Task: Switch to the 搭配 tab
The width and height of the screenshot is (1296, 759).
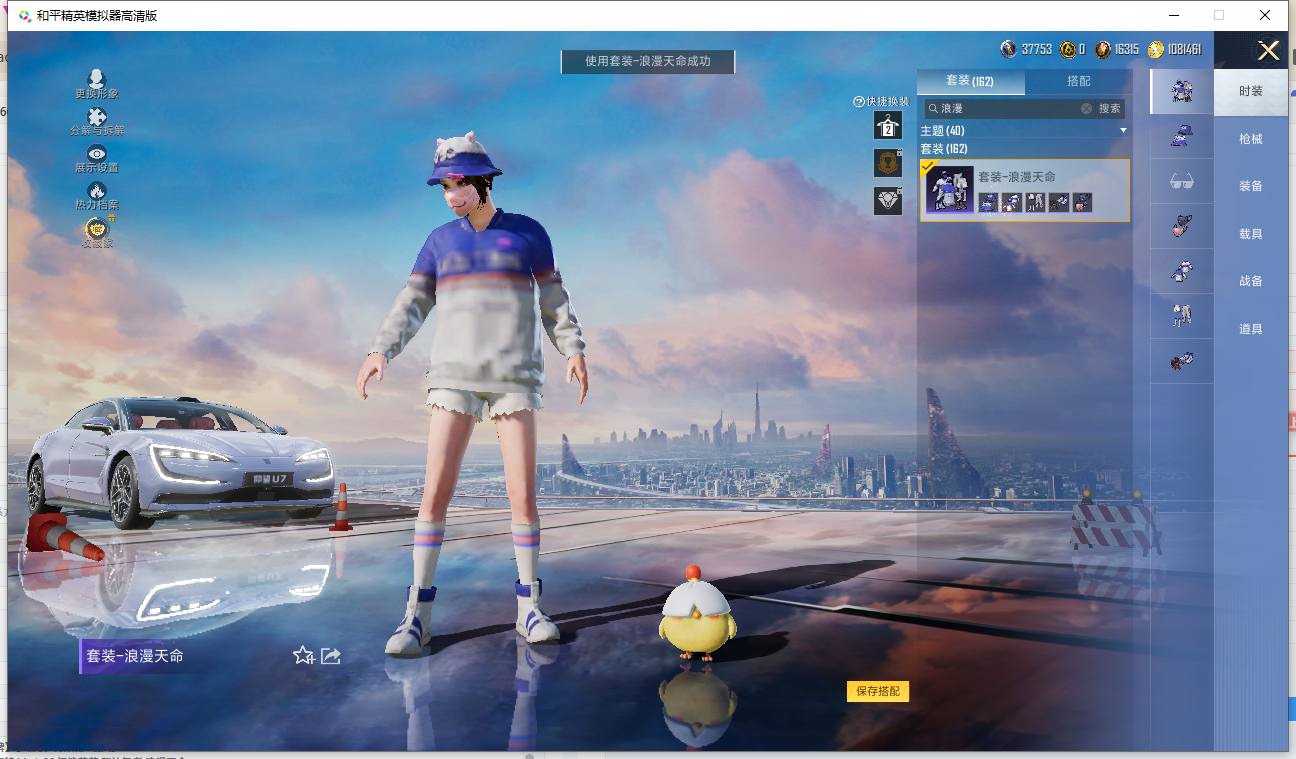Action: (1079, 81)
